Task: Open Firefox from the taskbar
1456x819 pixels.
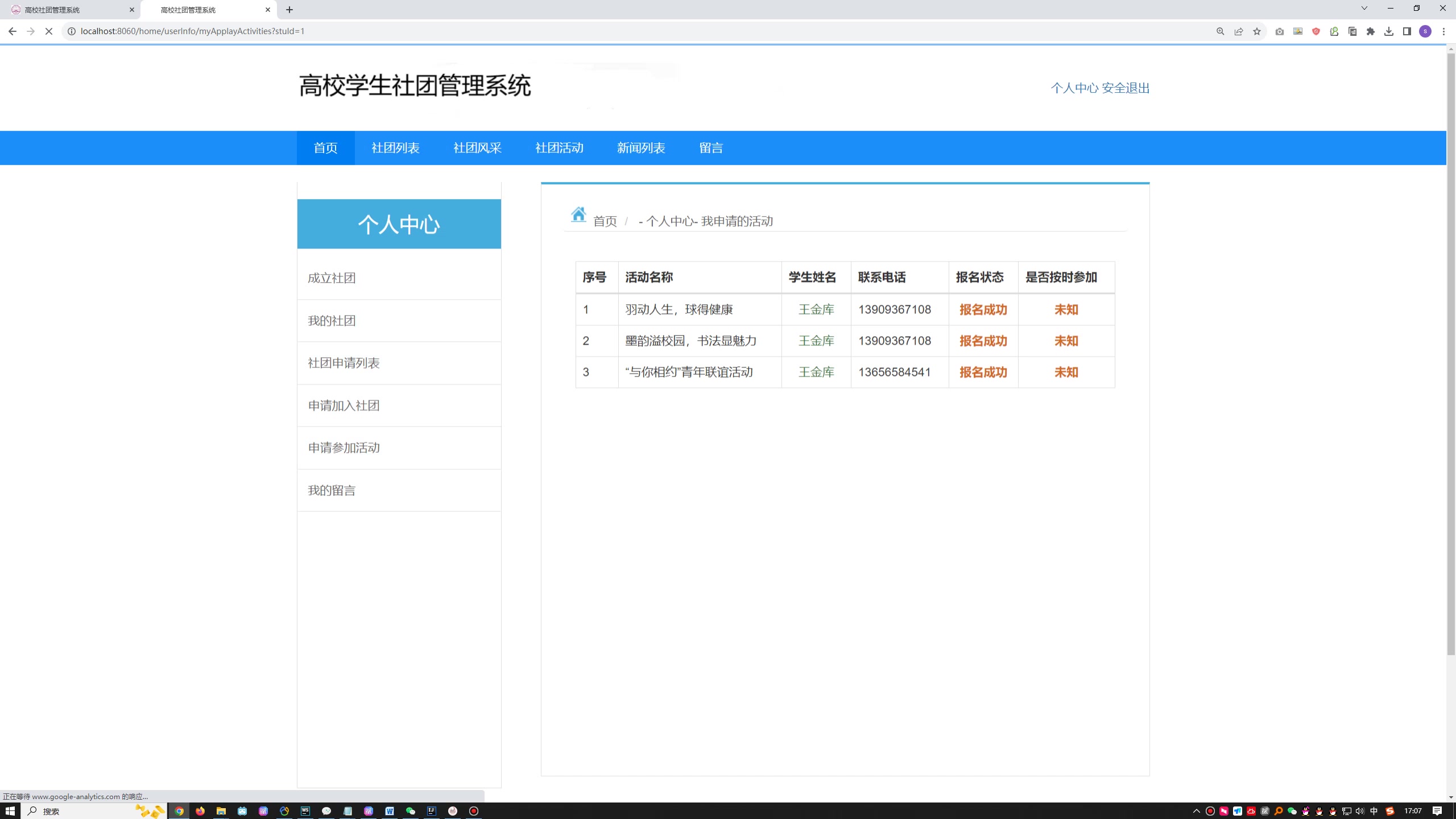Action: [200, 811]
